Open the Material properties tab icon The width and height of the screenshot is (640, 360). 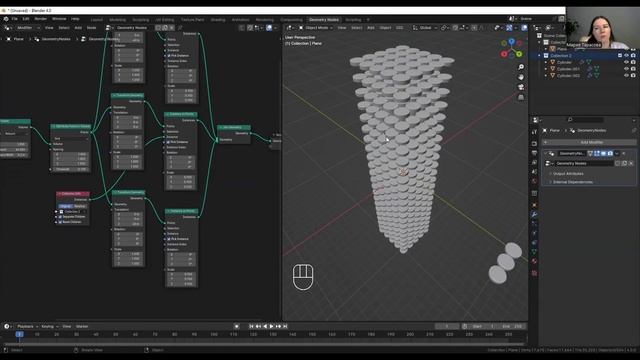(x=534, y=261)
